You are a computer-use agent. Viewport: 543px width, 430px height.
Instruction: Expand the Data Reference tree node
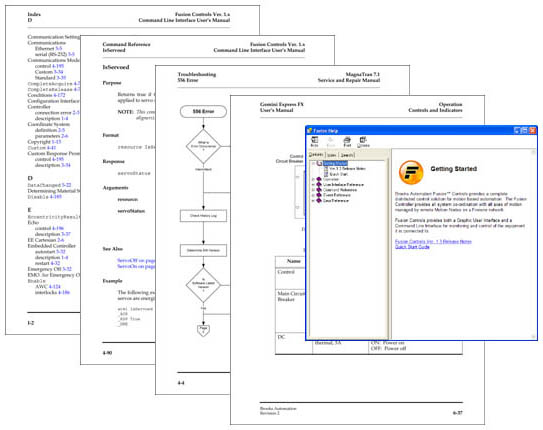coord(313,200)
